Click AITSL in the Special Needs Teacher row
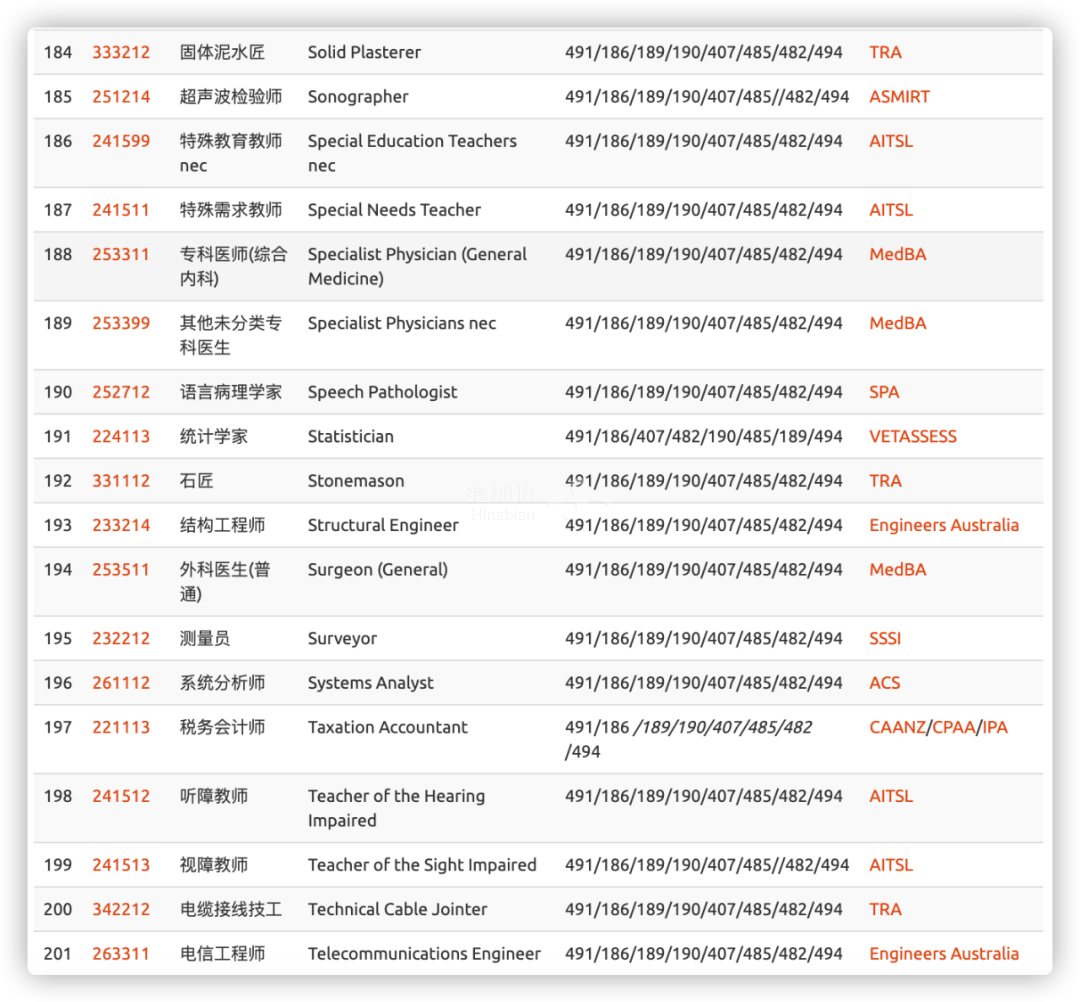 pyautogui.click(x=891, y=210)
